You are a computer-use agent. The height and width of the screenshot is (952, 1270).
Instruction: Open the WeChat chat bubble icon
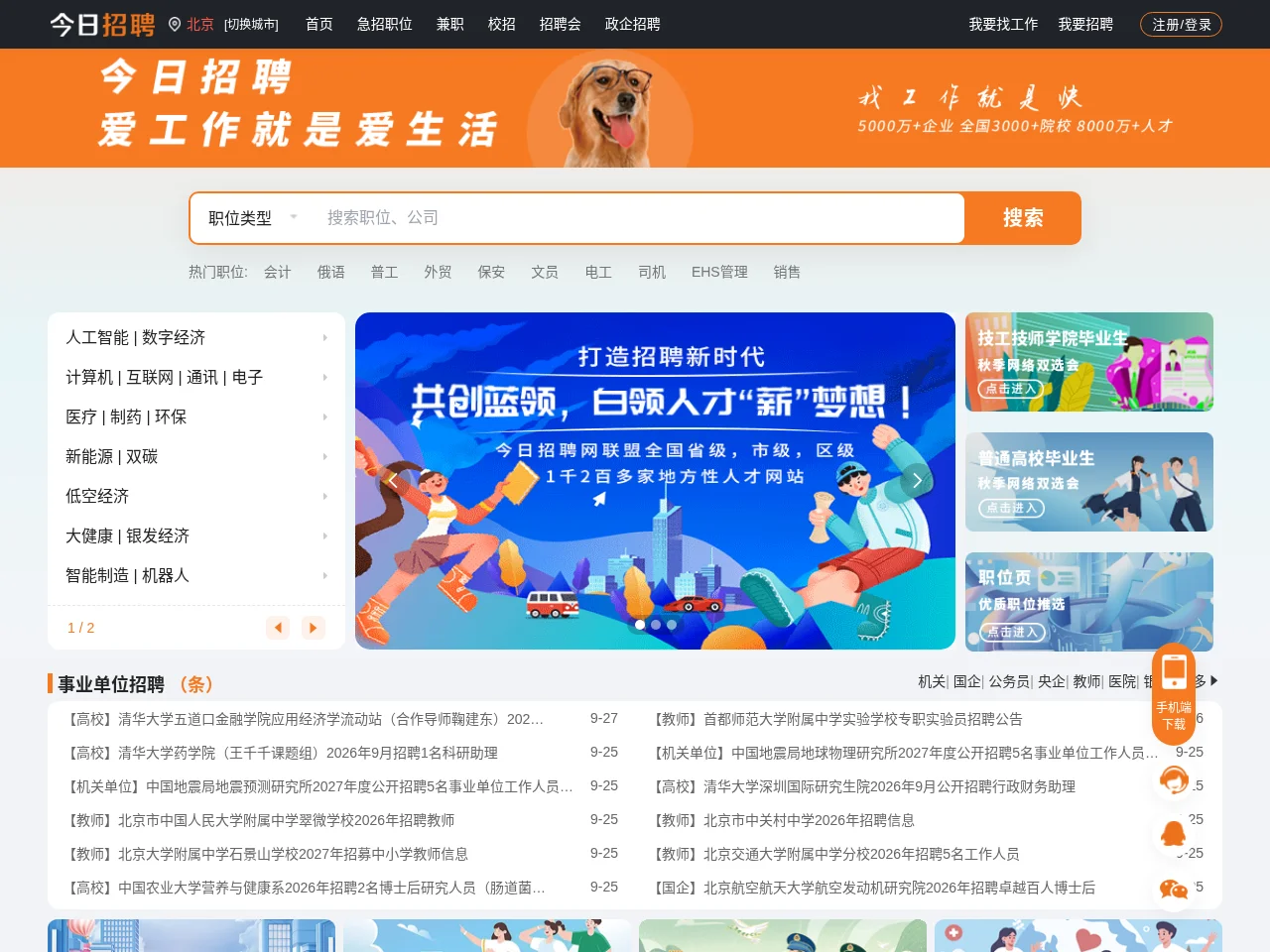pyautogui.click(x=1174, y=890)
